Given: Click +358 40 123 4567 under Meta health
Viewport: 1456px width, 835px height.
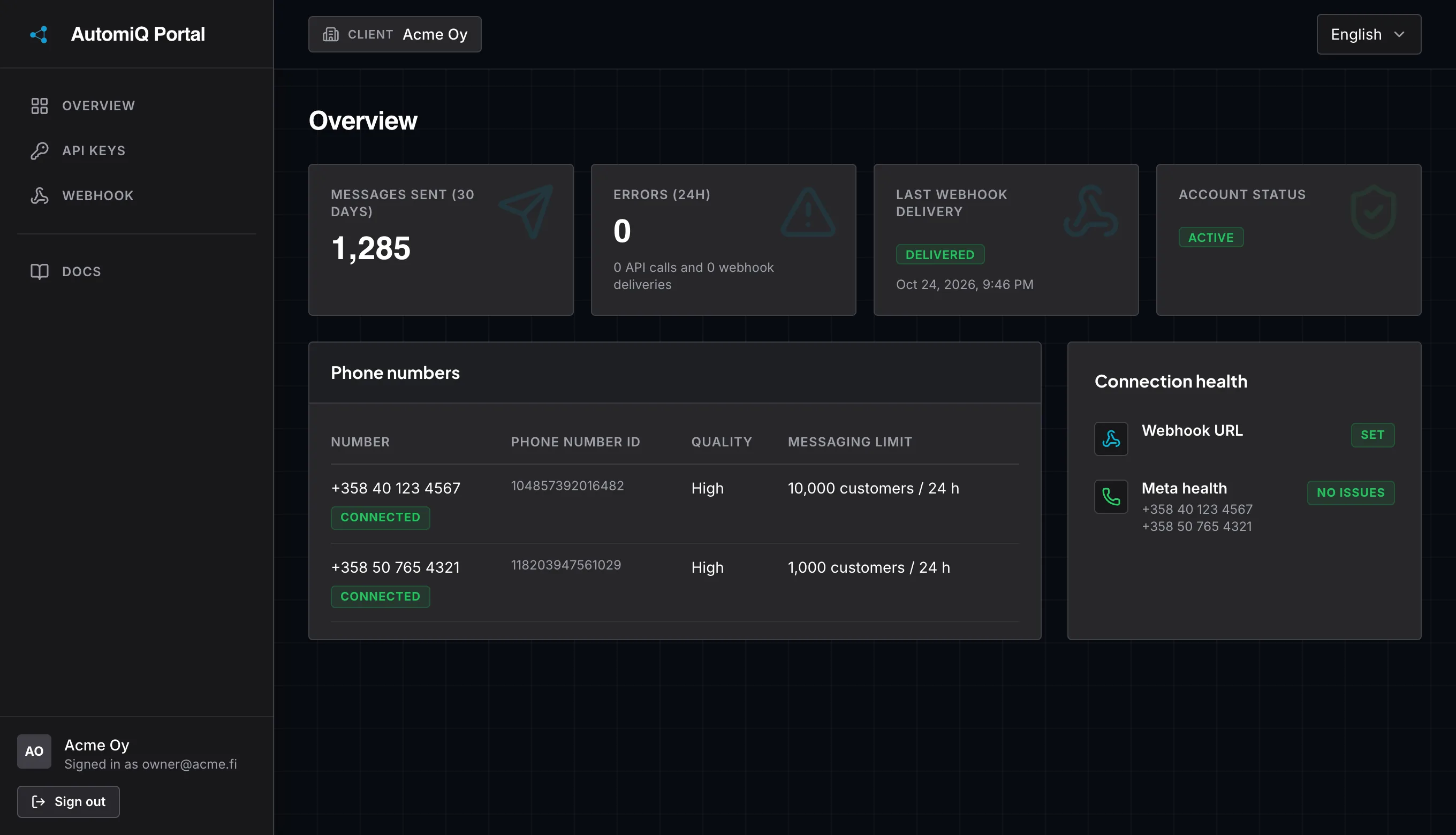Looking at the screenshot, I should 1197,509.
